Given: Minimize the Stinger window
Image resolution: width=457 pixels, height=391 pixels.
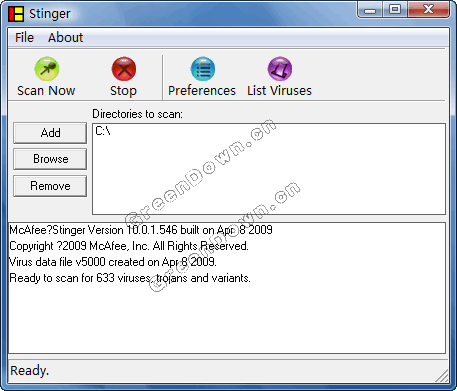Looking at the screenshot, I should point(370,10).
